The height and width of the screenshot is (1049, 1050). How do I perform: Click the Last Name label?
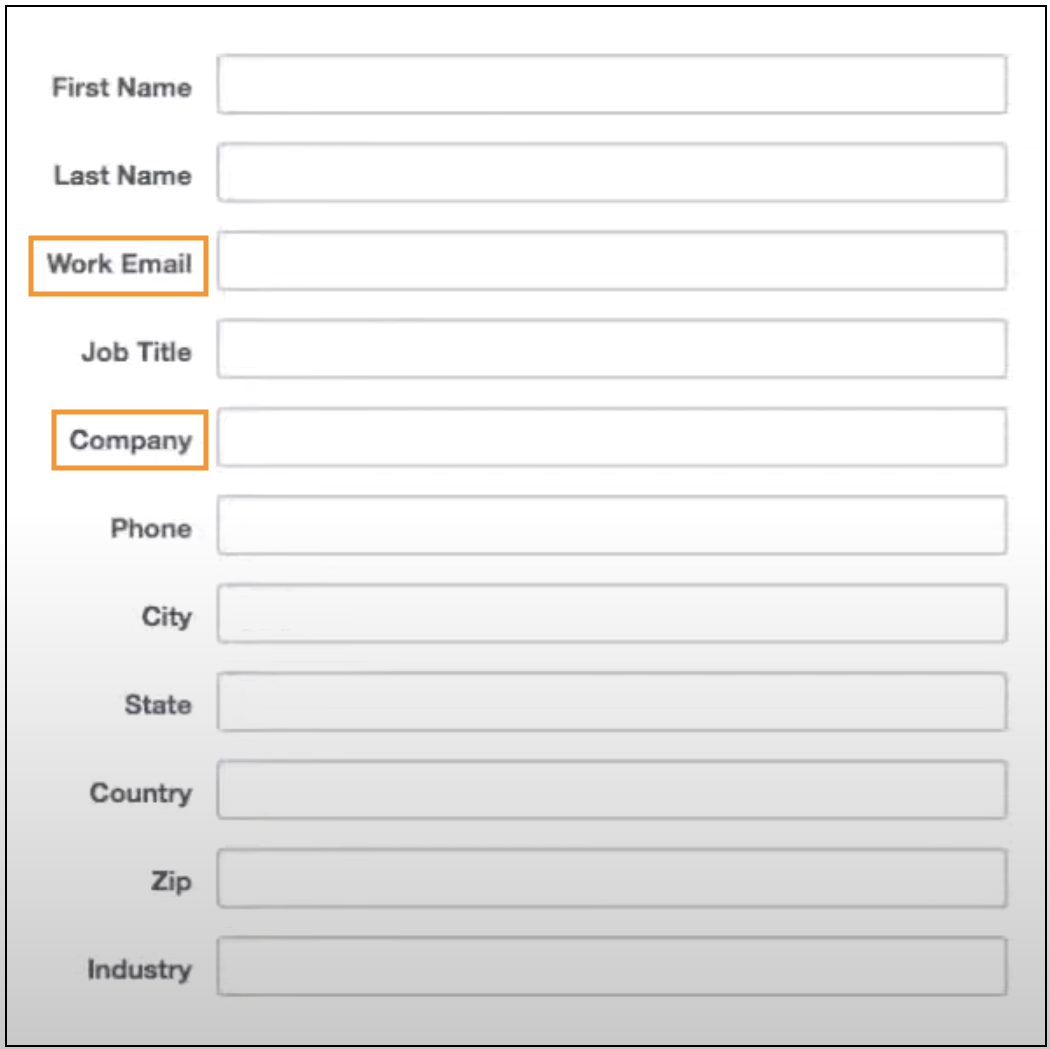[122, 176]
